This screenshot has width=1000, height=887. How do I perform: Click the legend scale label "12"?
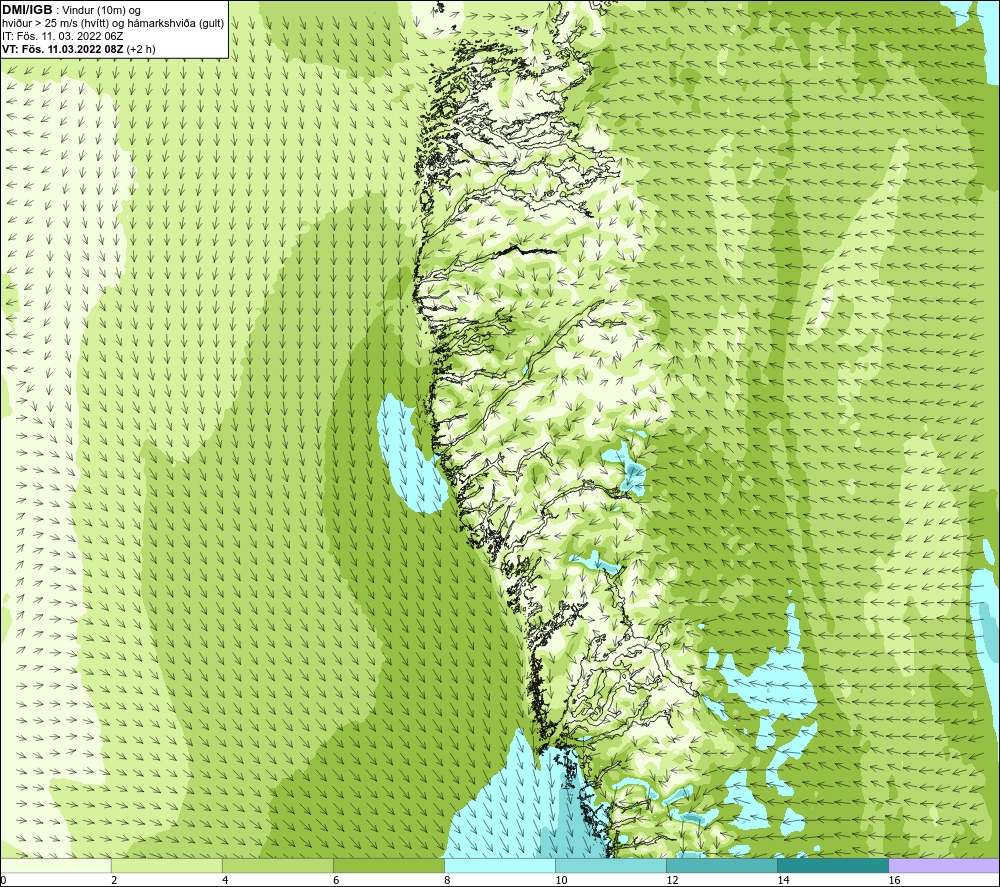(x=672, y=880)
